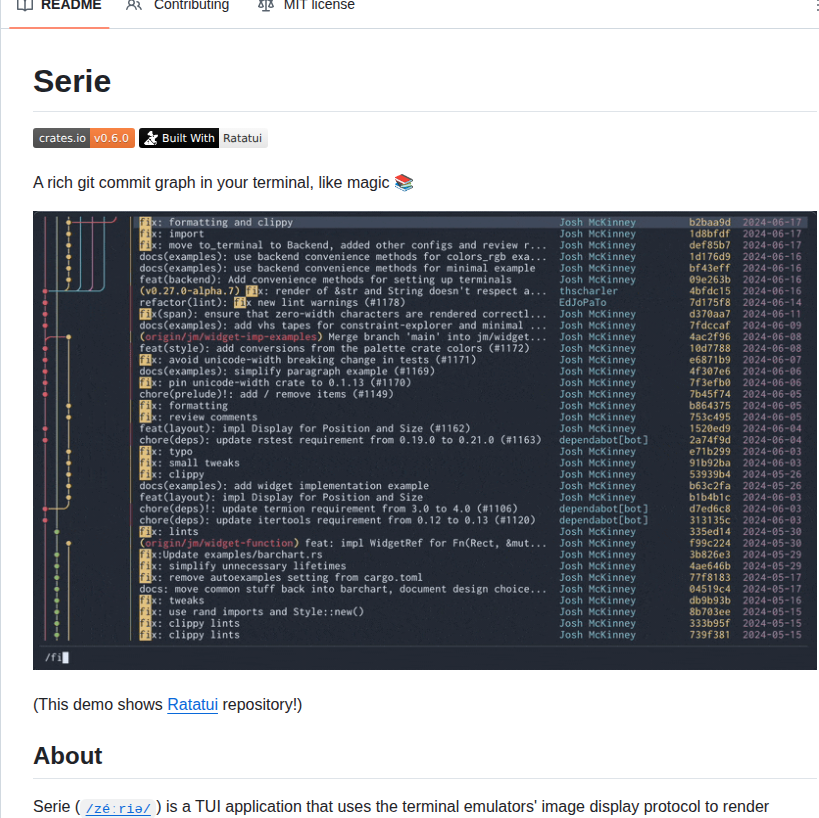This screenshot has height=818, width=819.
Task: Click the /zéːriə/ pronunciation link
Action: (x=118, y=808)
